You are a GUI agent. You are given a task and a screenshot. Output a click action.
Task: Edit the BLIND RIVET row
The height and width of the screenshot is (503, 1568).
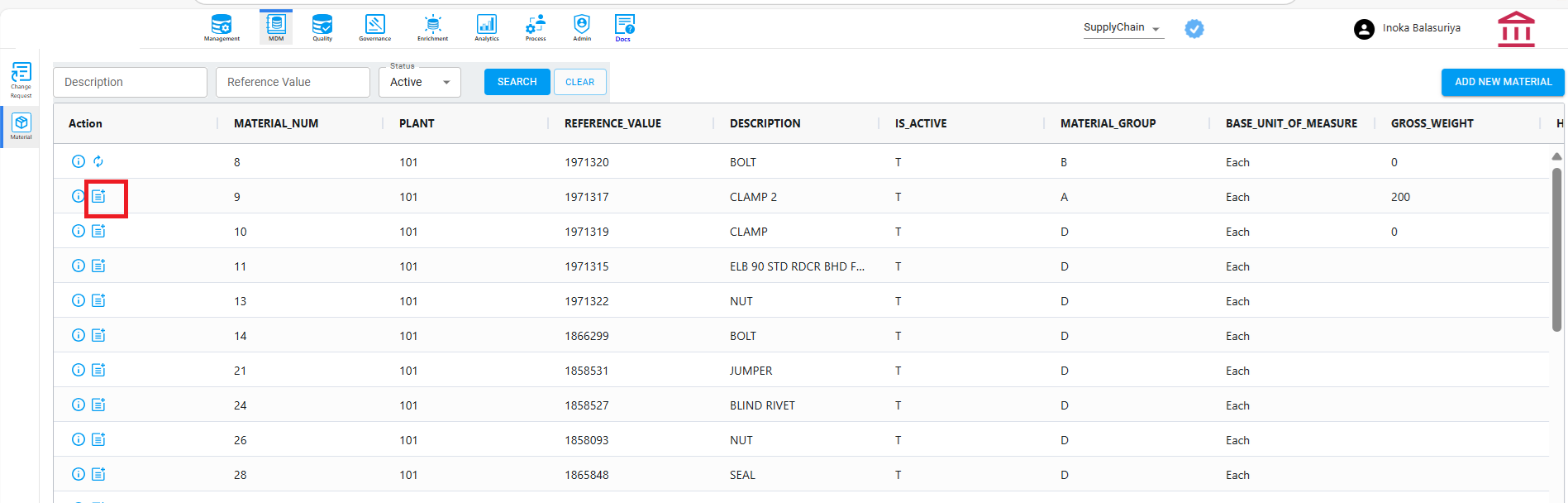(x=98, y=405)
